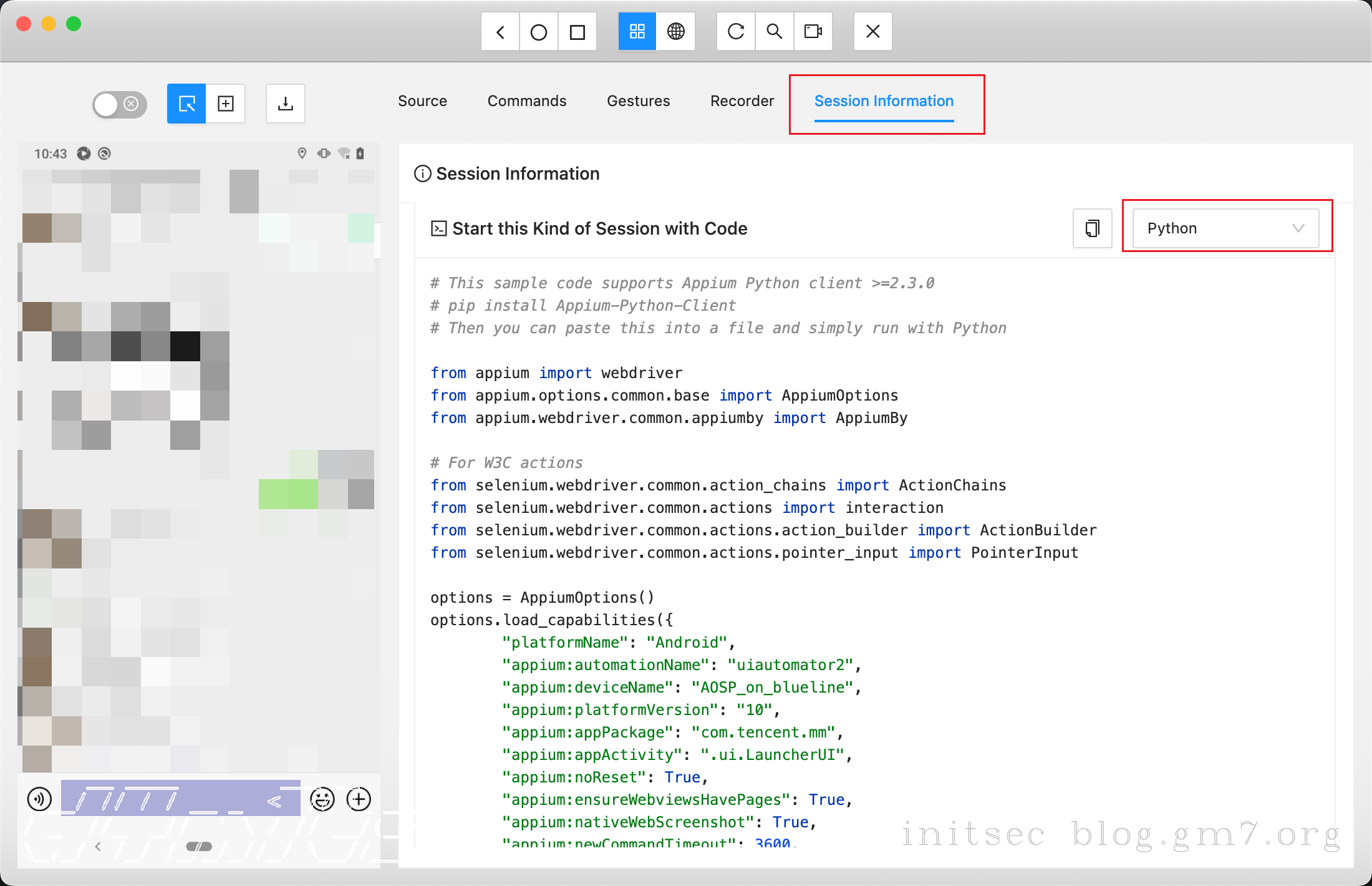Viewport: 1372px width, 886px height.
Task: Start recording with the camera icon
Action: [813, 31]
